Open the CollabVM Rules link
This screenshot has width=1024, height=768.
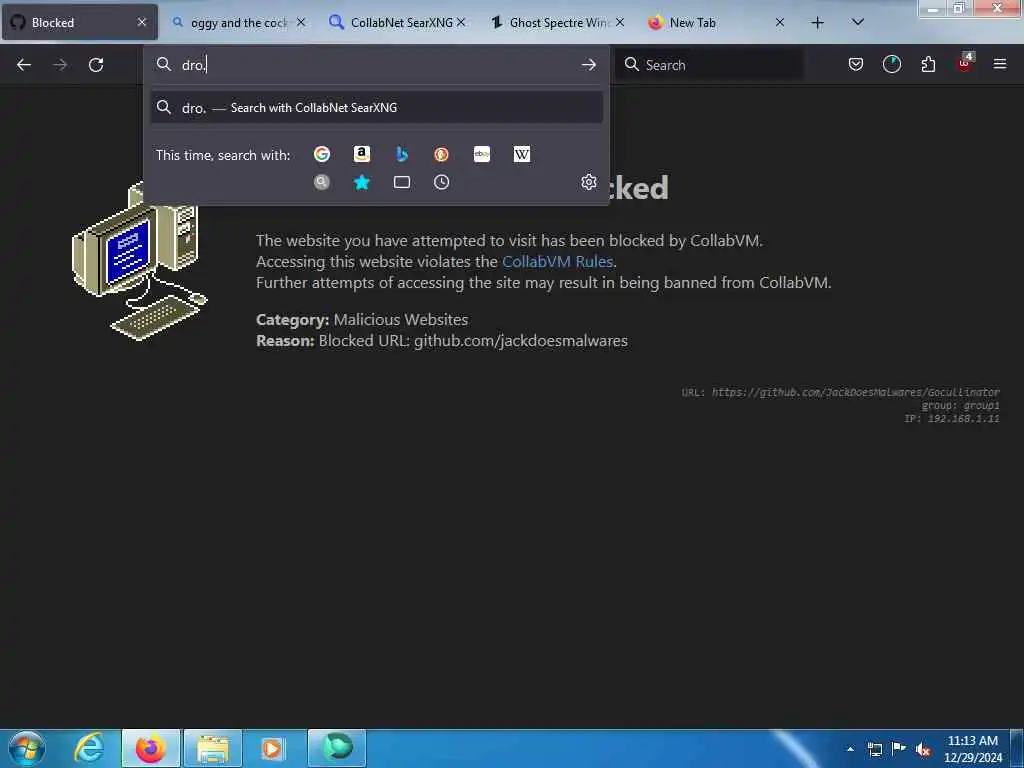coord(557,261)
